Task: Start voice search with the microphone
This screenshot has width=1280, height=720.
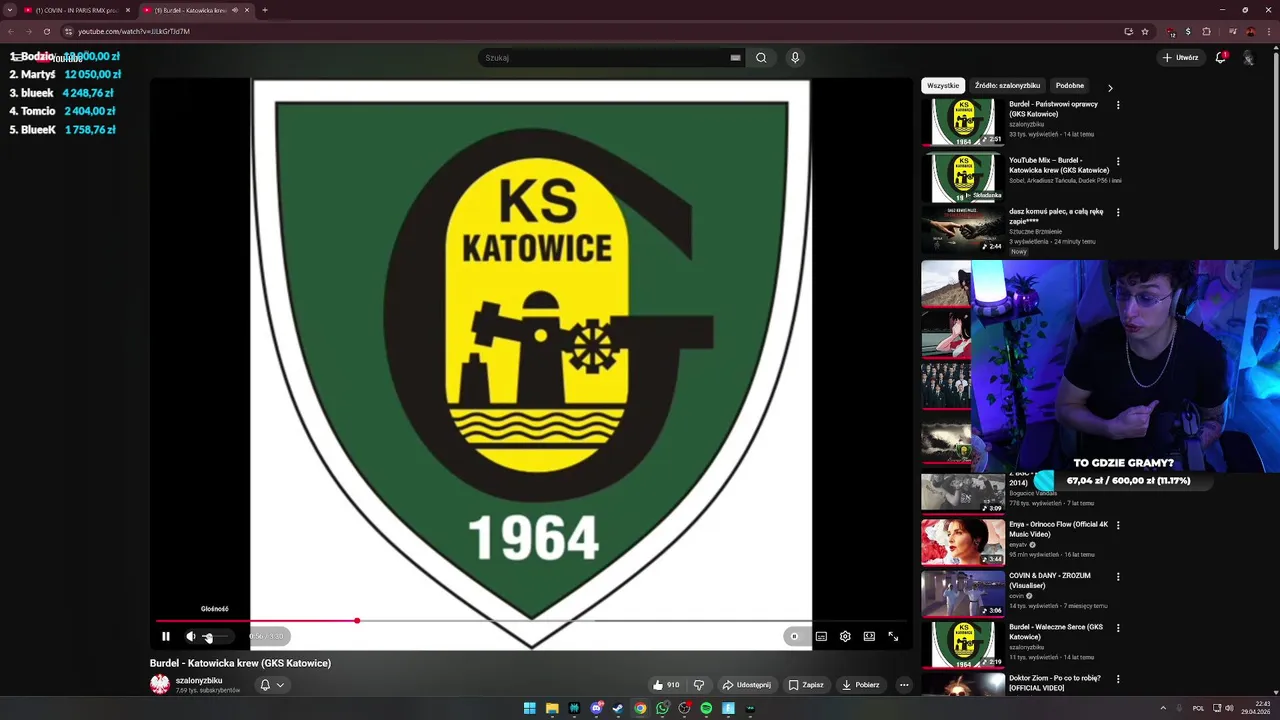Action: point(795,58)
